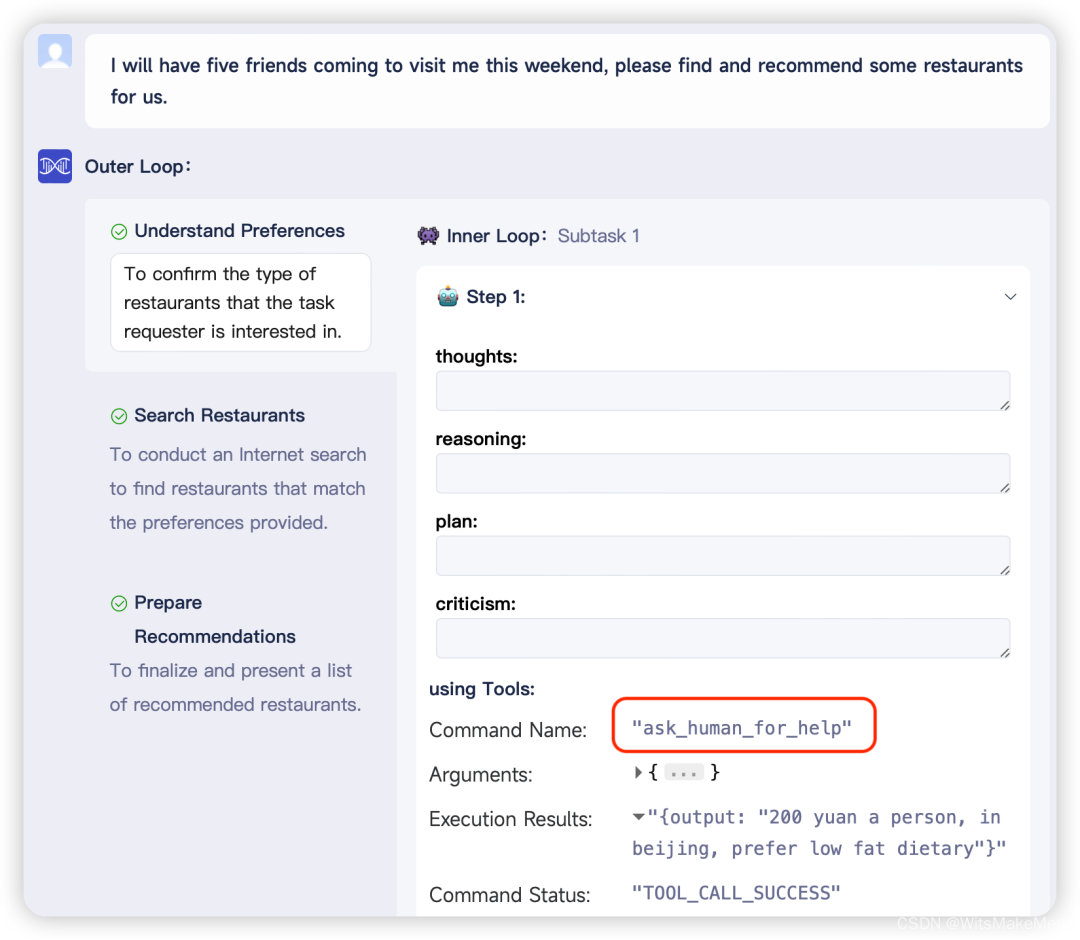Click the Step 1 robot icon
The image size is (1080, 940).
448,297
